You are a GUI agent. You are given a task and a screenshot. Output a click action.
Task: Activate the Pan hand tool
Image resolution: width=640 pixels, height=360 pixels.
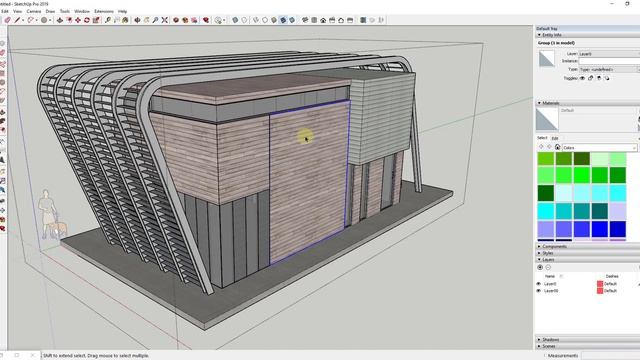click(147, 20)
